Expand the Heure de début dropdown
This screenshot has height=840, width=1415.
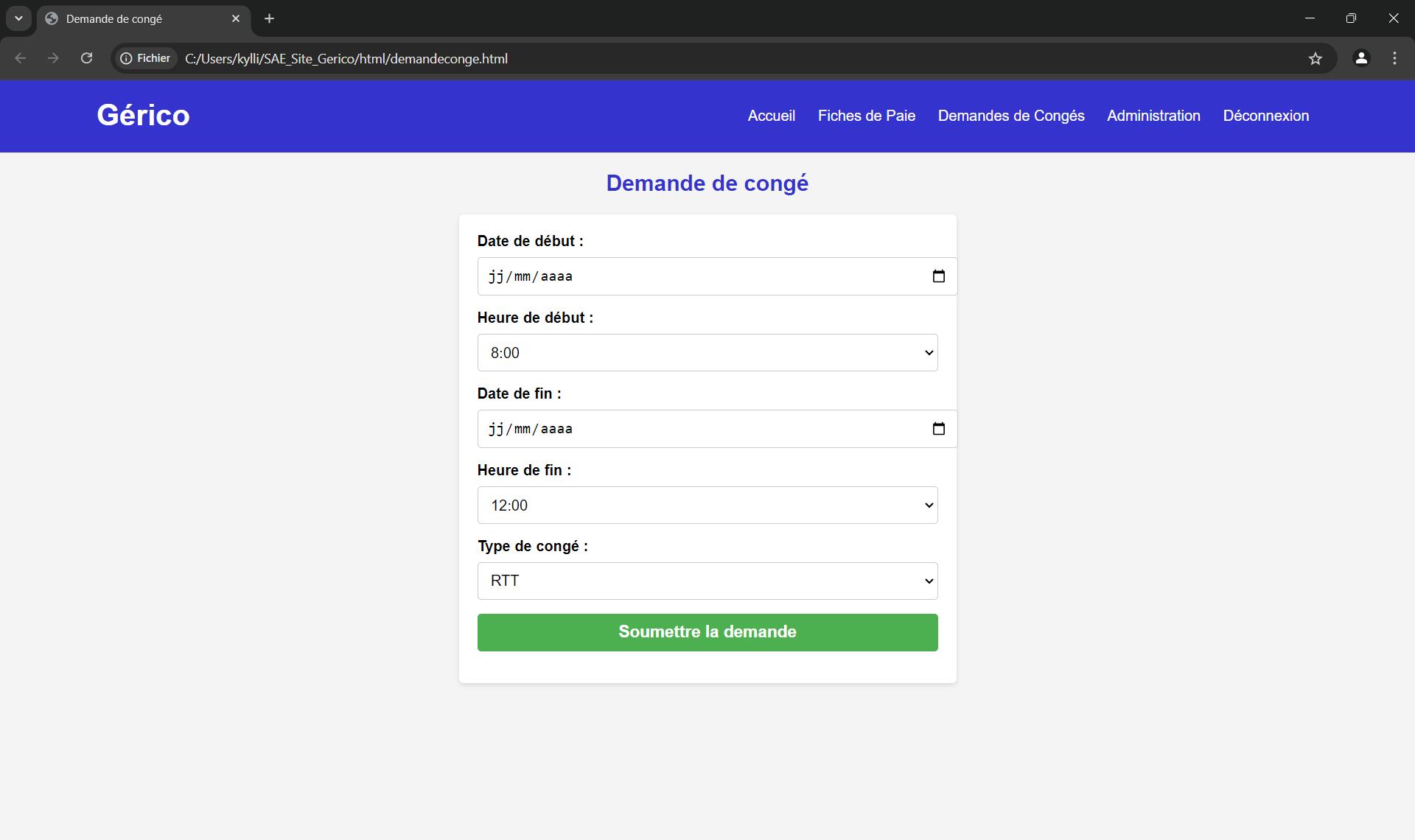click(707, 352)
